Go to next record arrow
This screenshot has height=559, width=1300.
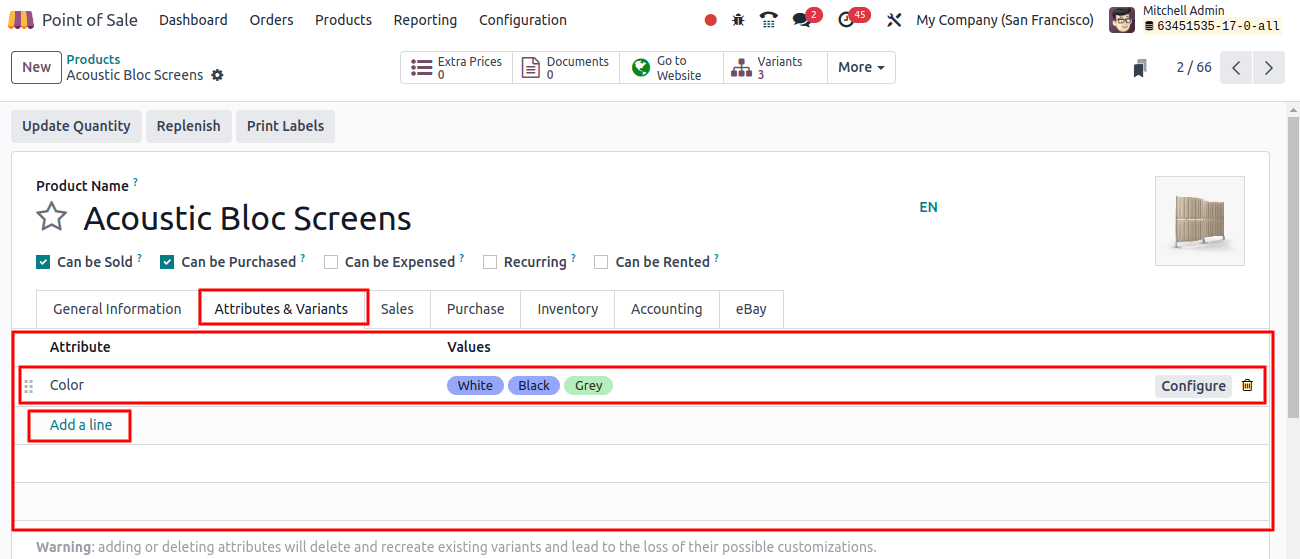1269,68
